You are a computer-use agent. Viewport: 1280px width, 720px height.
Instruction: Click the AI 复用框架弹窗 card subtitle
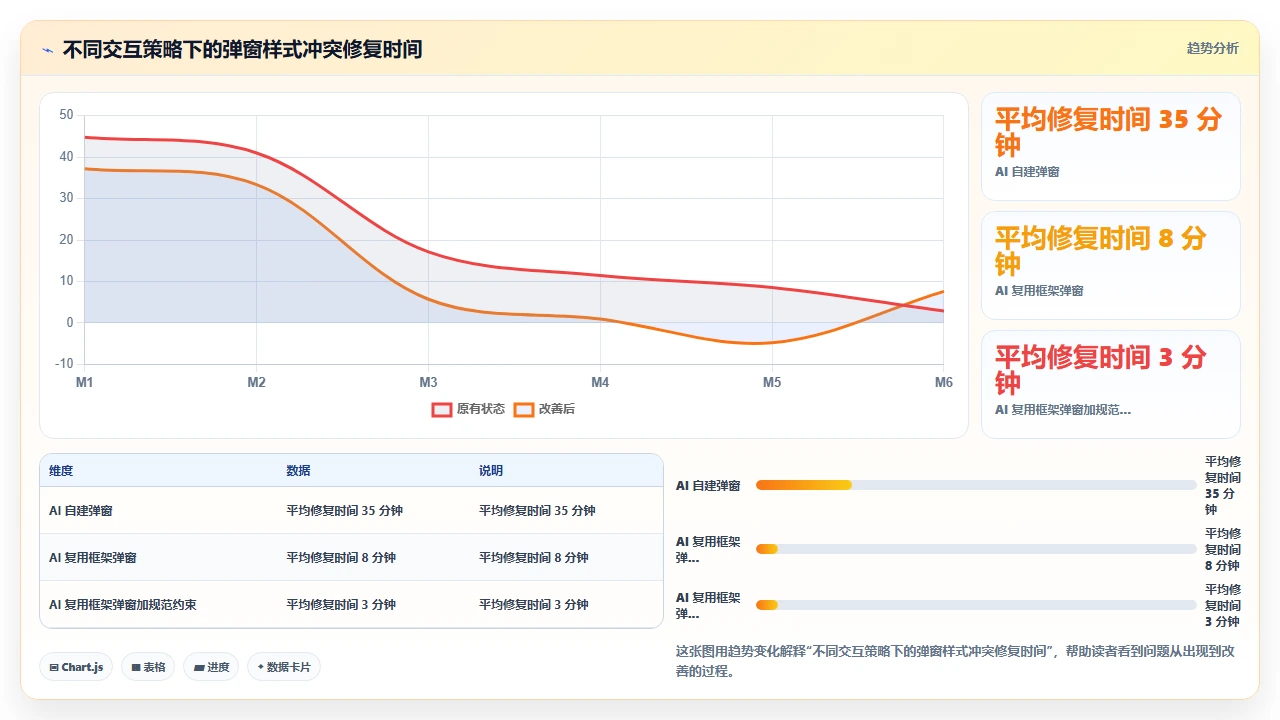pyautogui.click(x=1039, y=291)
